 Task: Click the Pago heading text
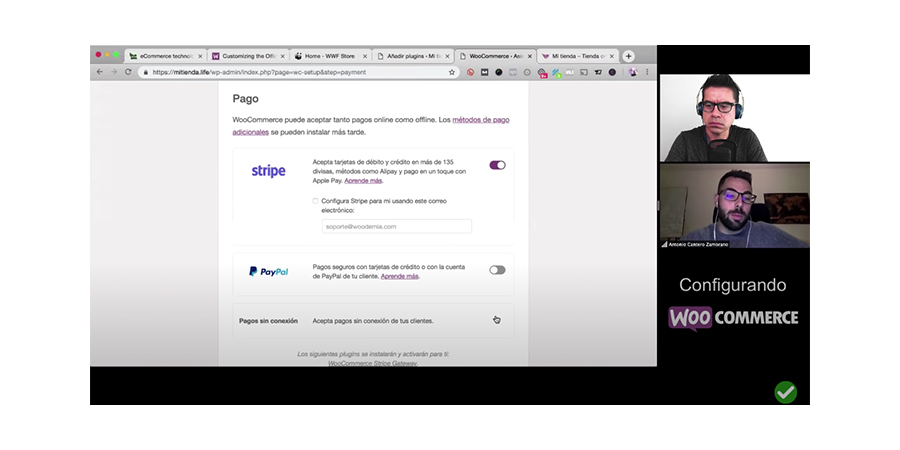pos(245,99)
